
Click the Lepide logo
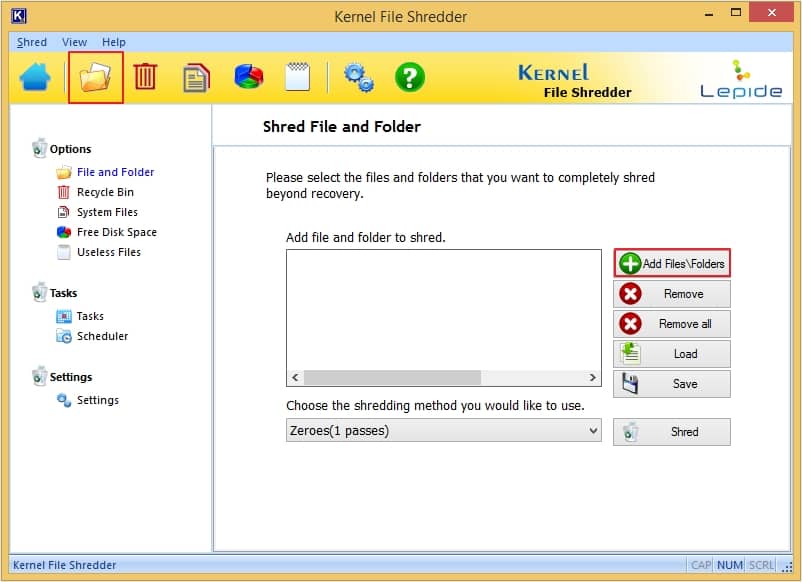point(741,78)
